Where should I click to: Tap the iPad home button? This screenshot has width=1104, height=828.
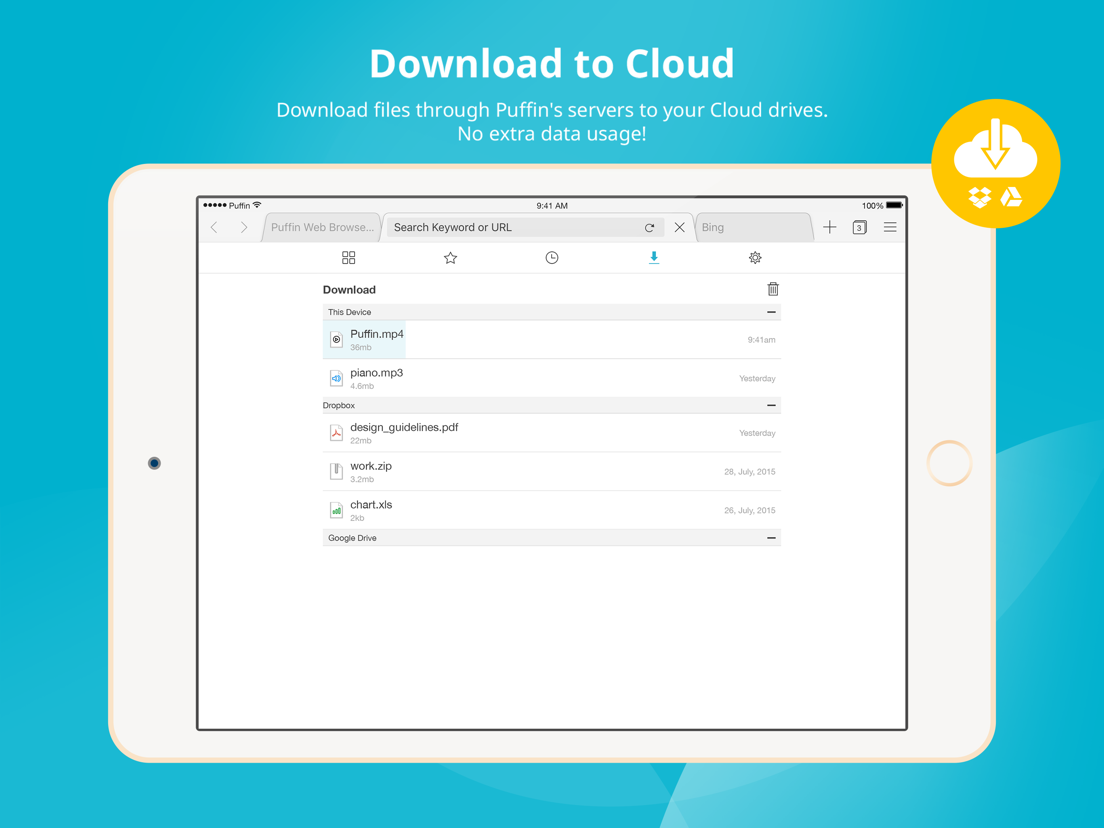click(x=949, y=463)
